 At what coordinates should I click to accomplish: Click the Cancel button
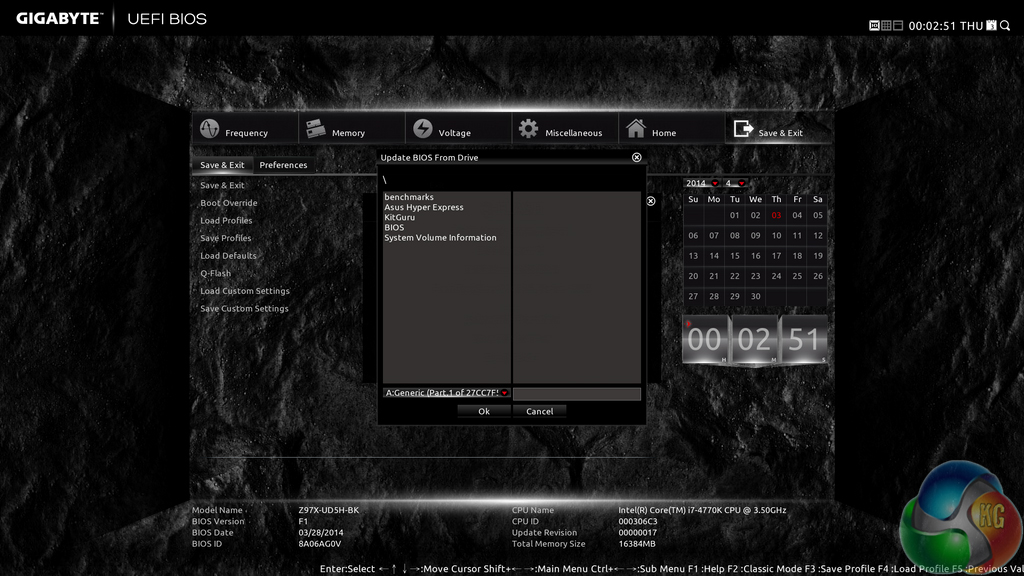539,411
